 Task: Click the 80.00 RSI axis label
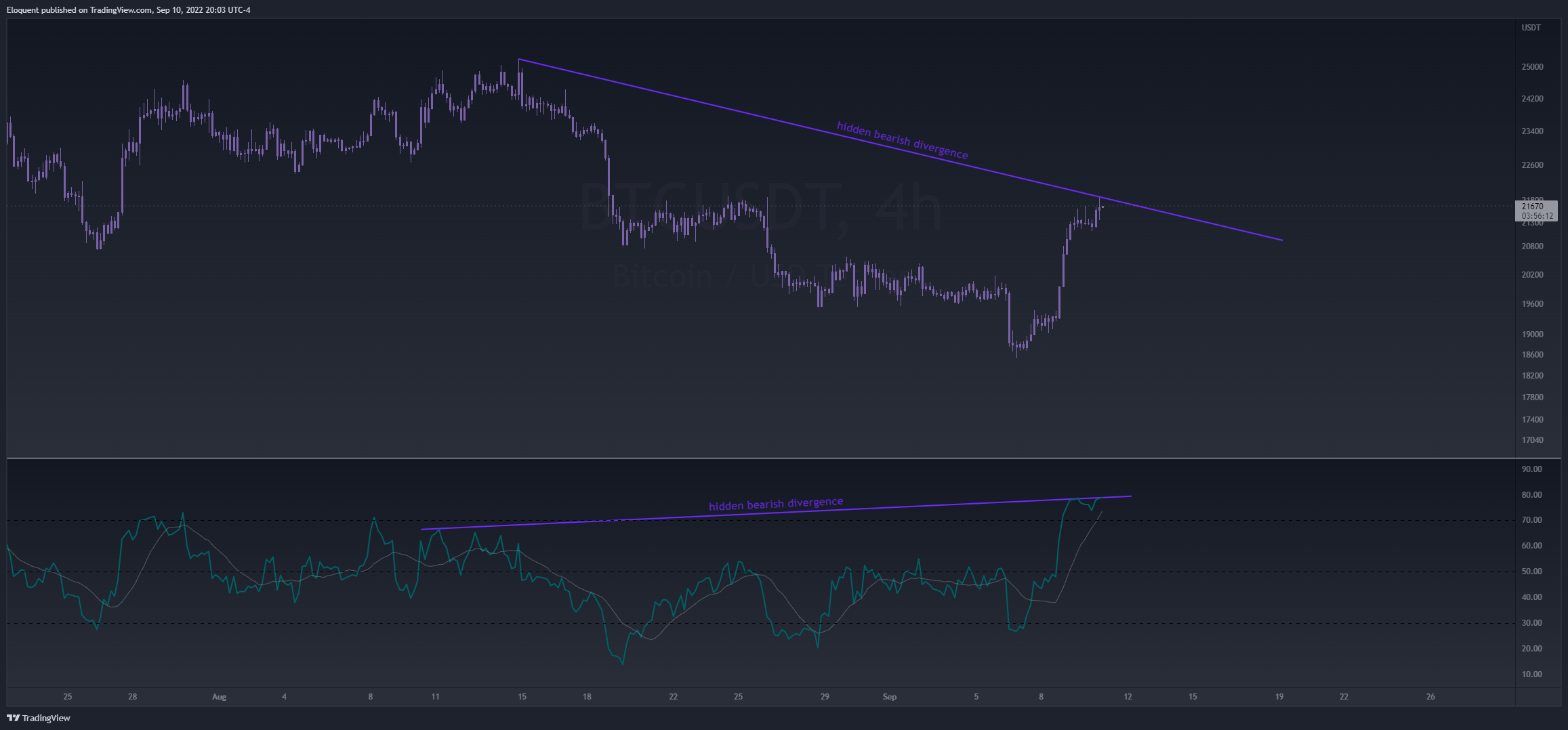coord(1531,495)
